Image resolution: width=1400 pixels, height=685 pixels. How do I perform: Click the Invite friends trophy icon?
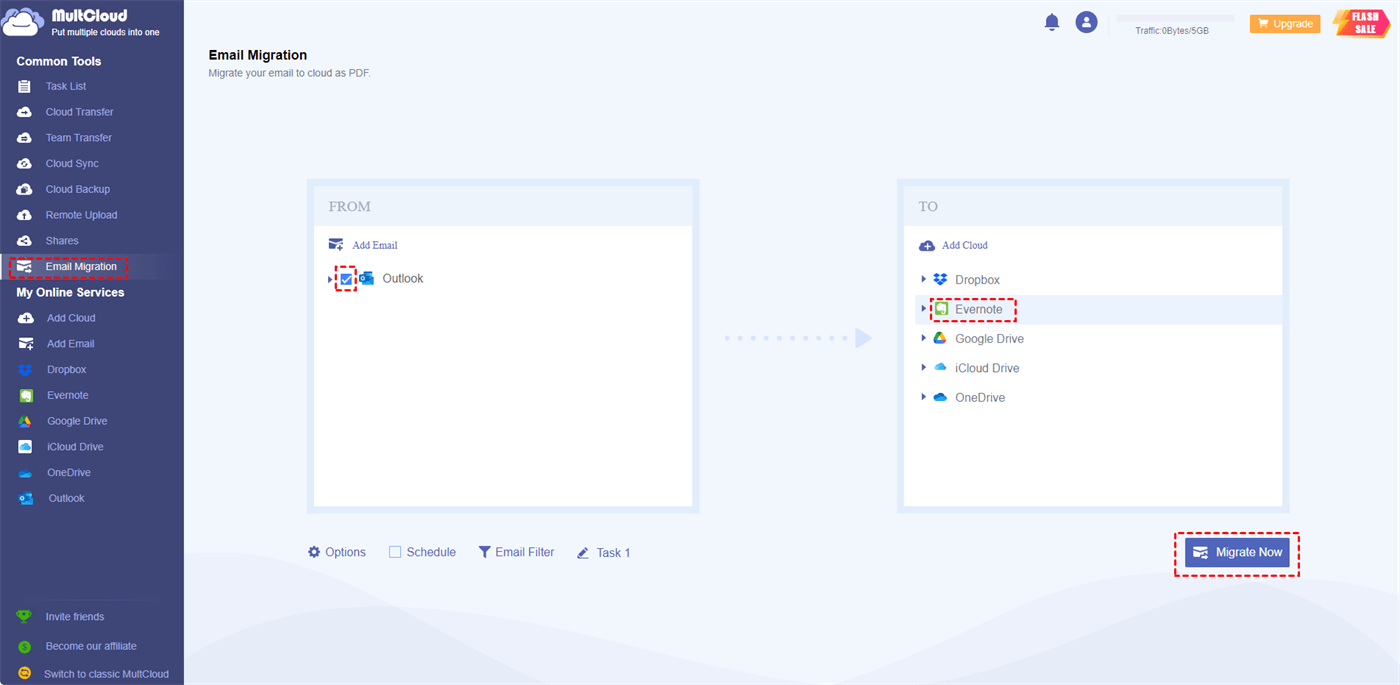tap(24, 617)
